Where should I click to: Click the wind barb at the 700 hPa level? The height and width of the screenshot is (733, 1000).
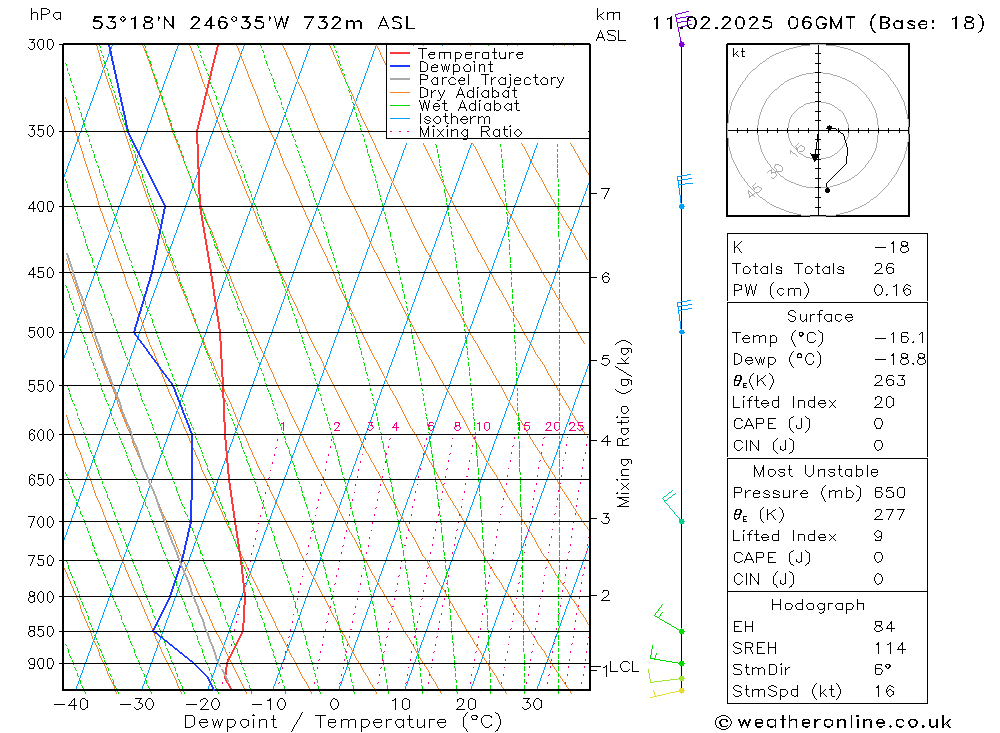click(673, 507)
